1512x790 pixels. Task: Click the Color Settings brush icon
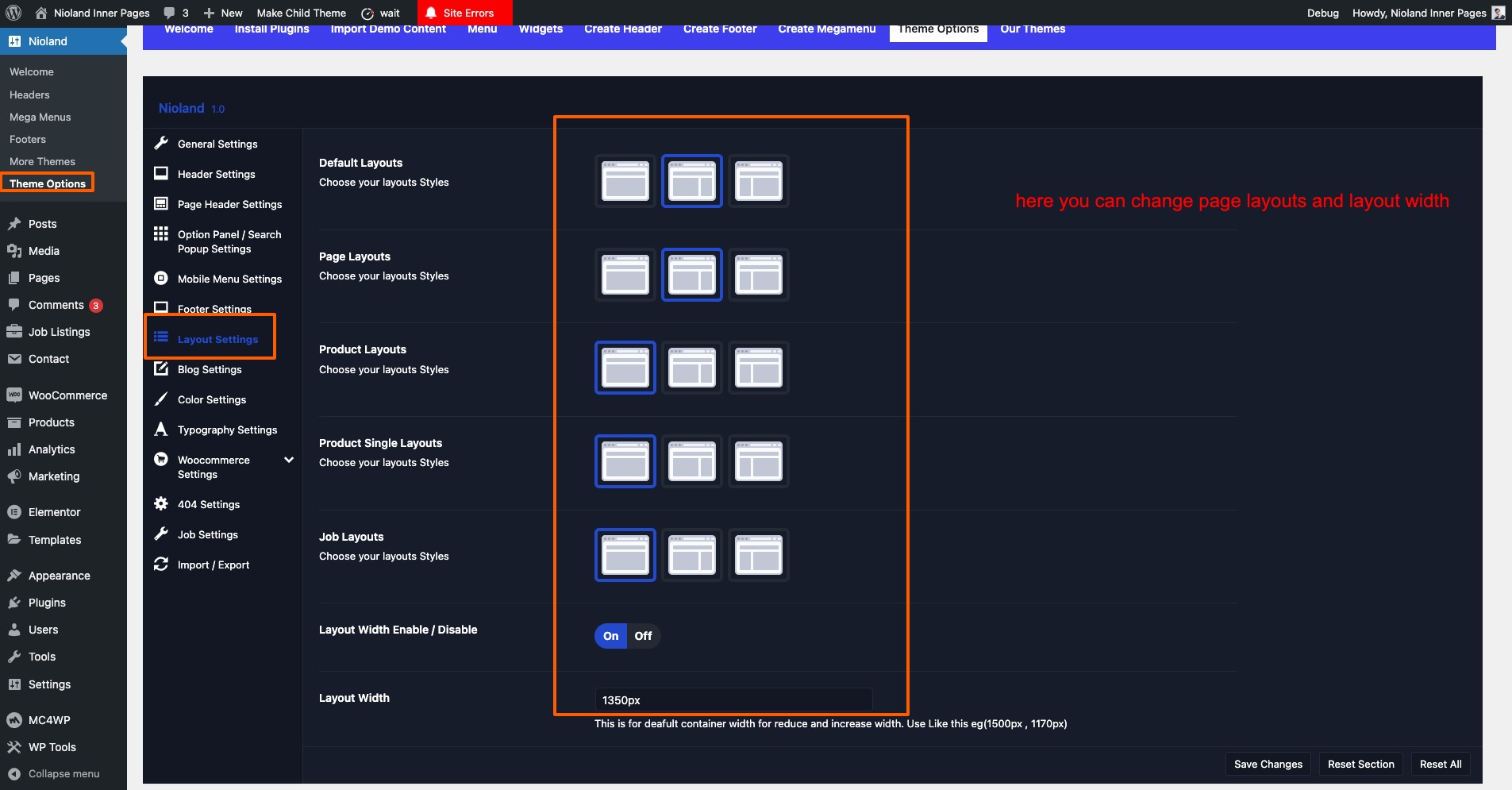point(161,399)
